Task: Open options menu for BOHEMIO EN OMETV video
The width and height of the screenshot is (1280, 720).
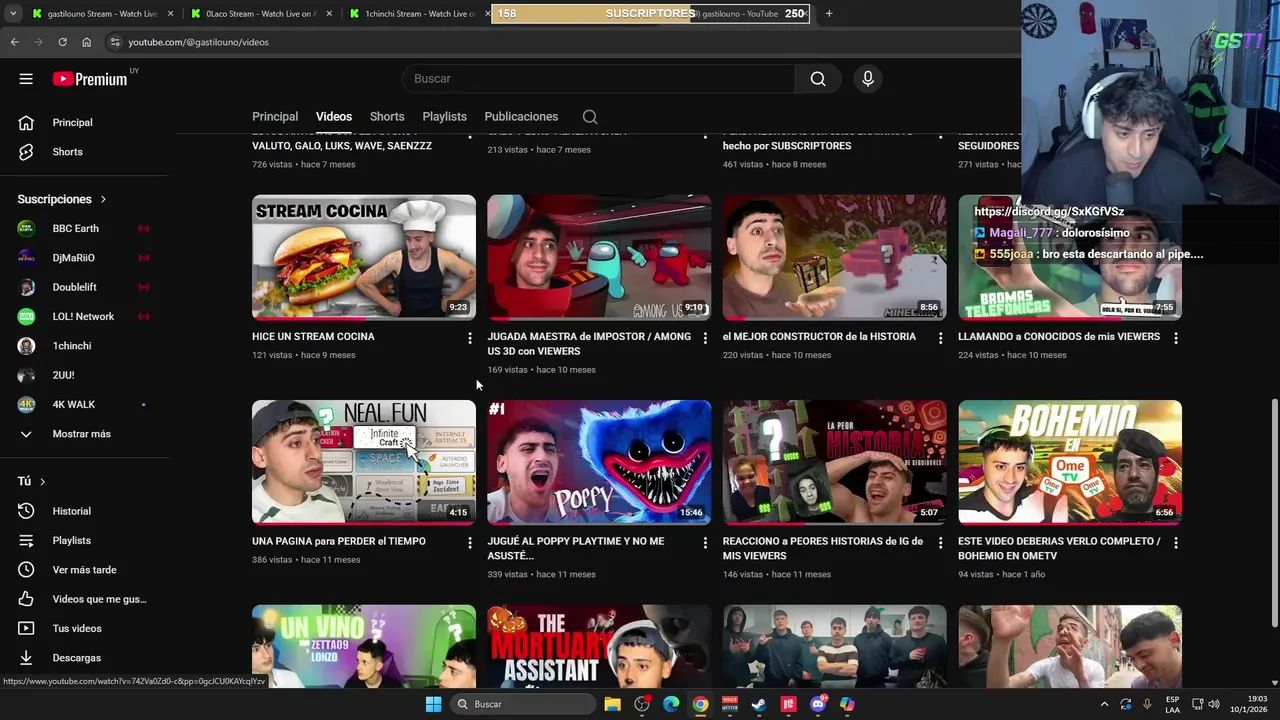Action: point(1176,543)
